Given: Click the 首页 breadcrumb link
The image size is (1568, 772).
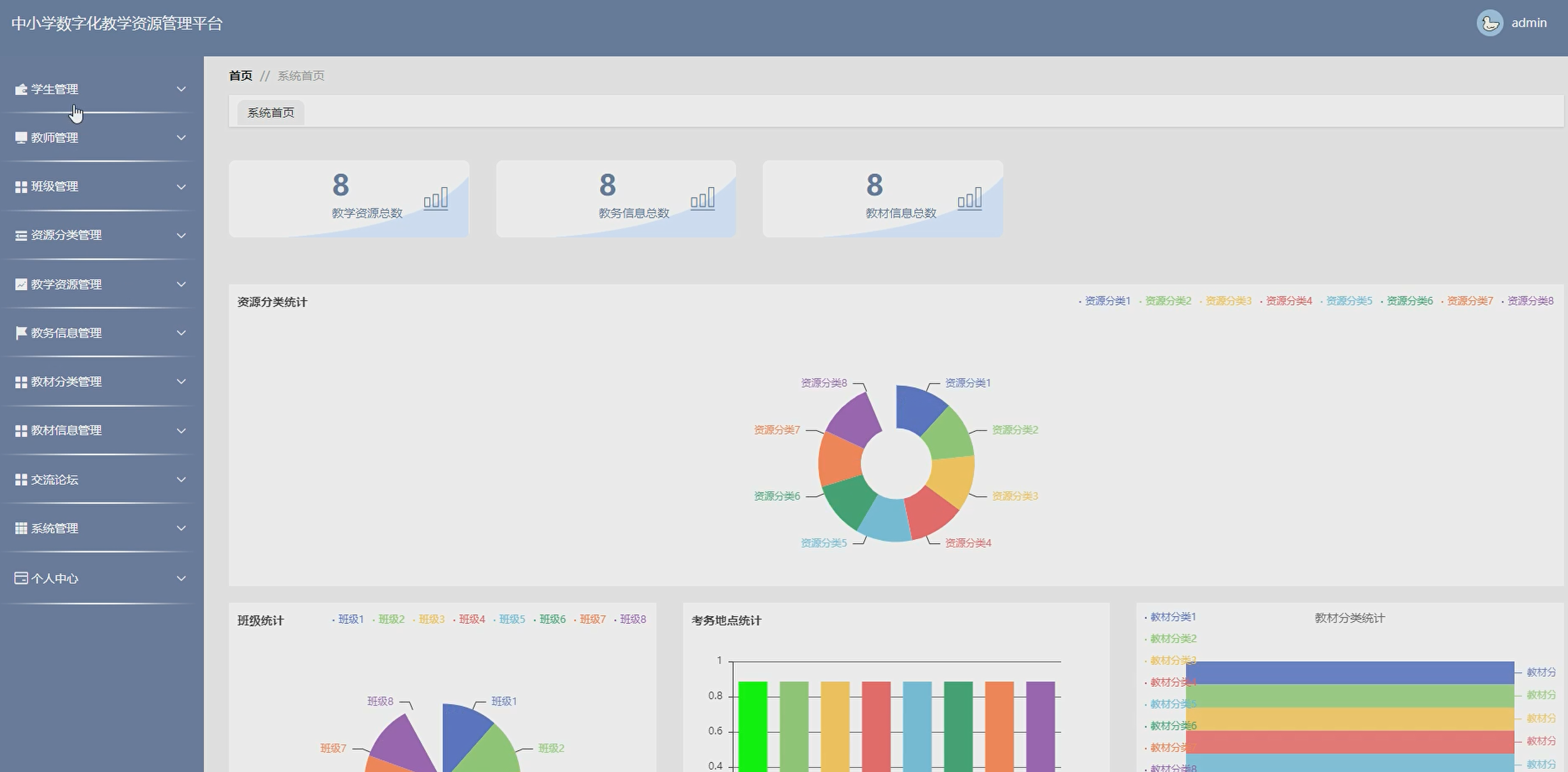Looking at the screenshot, I should pyautogui.click(x=241, y=76).
